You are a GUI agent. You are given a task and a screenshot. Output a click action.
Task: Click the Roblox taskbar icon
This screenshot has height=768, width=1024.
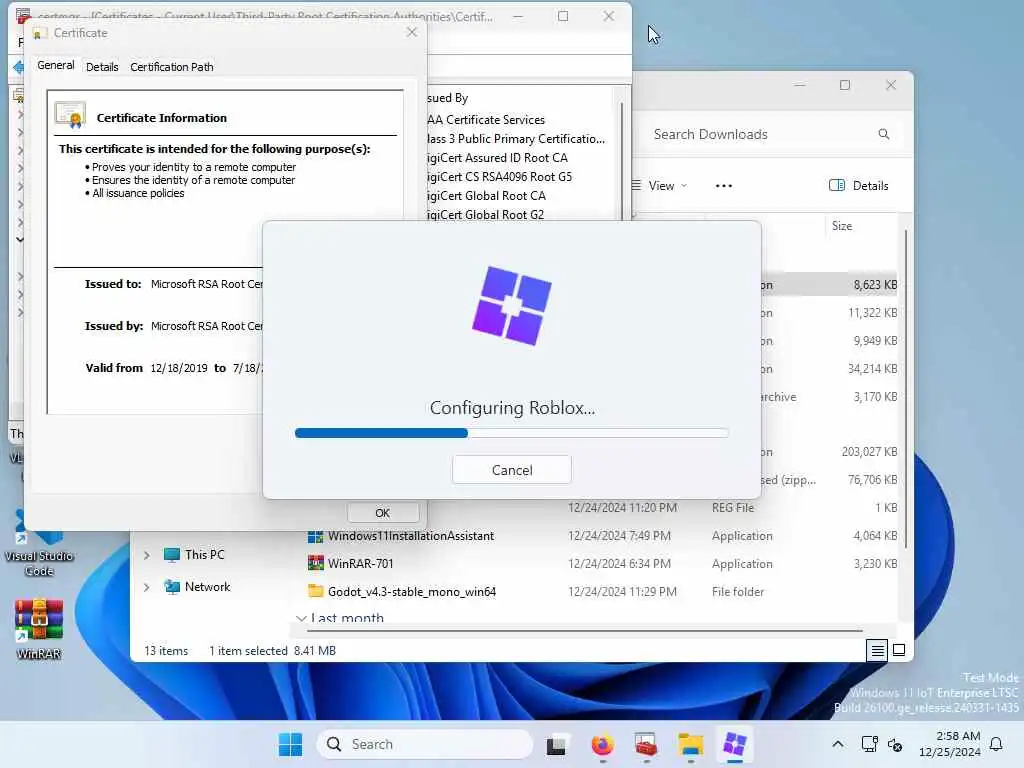(x=735, y=744)
